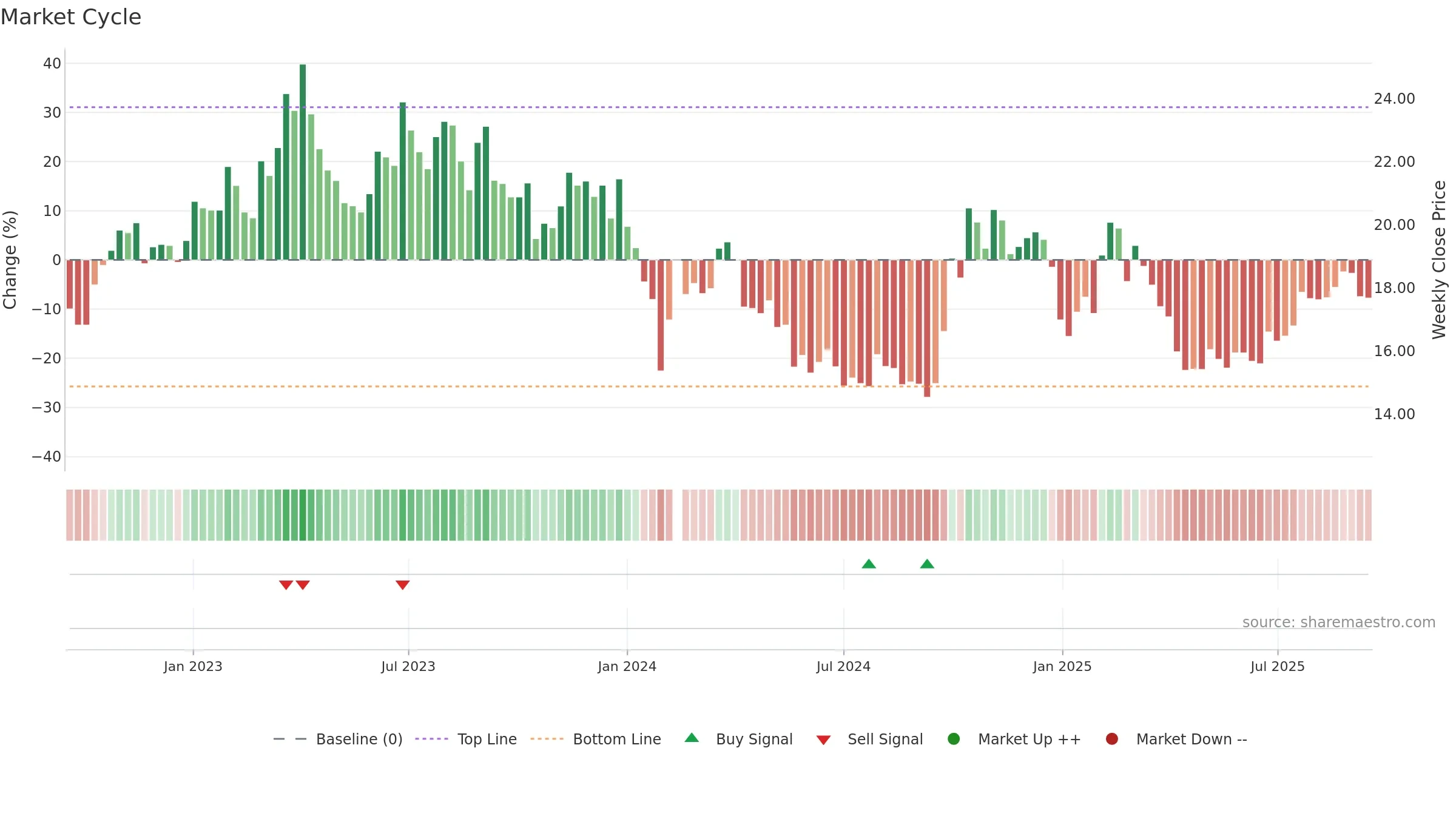Click the green Market Up circle in the legend

pos(954,739)
